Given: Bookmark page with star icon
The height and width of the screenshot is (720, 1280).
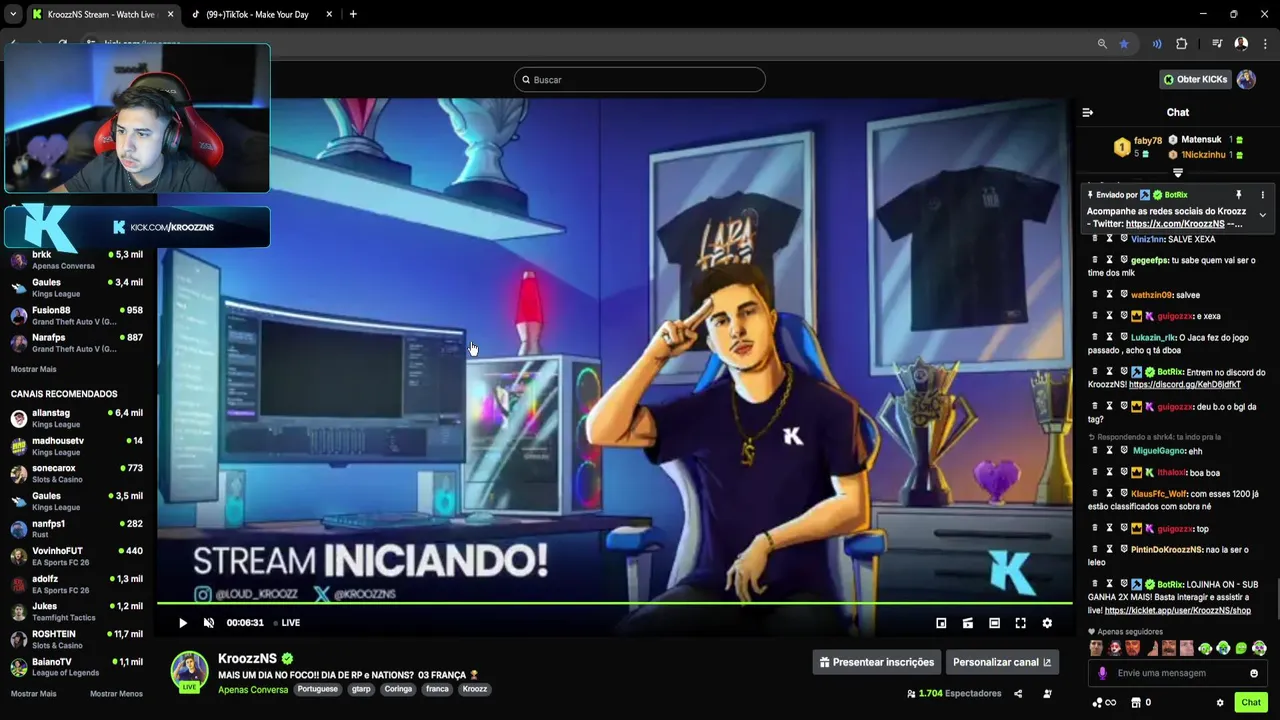Looking at the screenshot, I should tap(1124, 44).
